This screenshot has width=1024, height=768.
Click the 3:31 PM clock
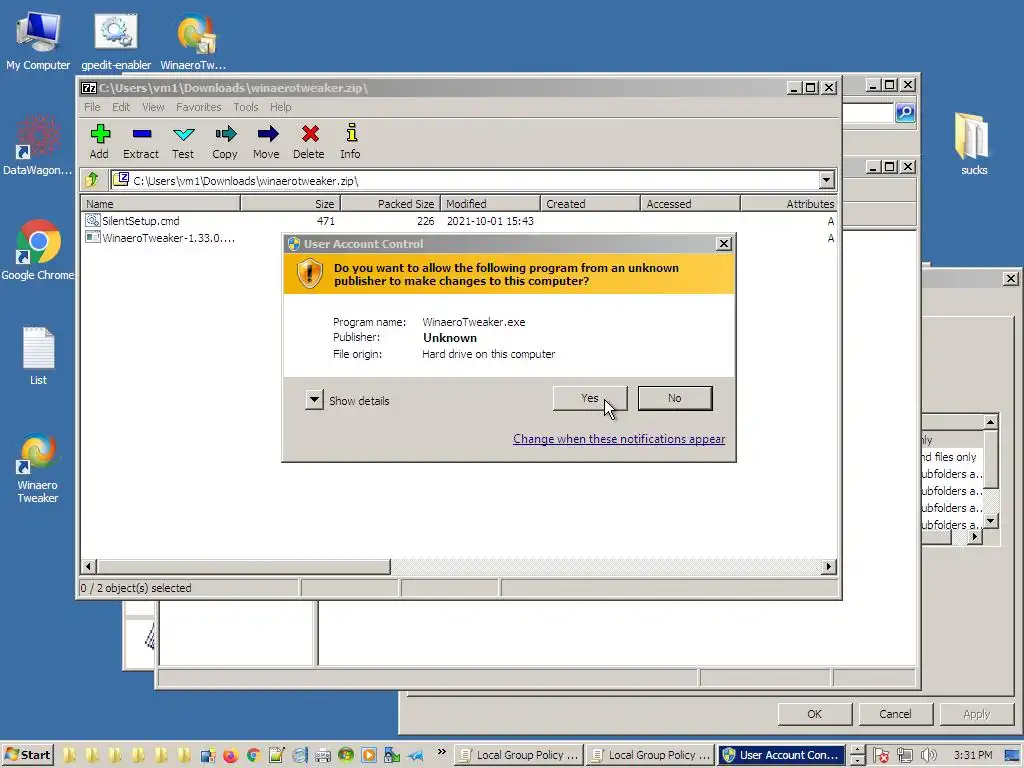click(972, 755)
